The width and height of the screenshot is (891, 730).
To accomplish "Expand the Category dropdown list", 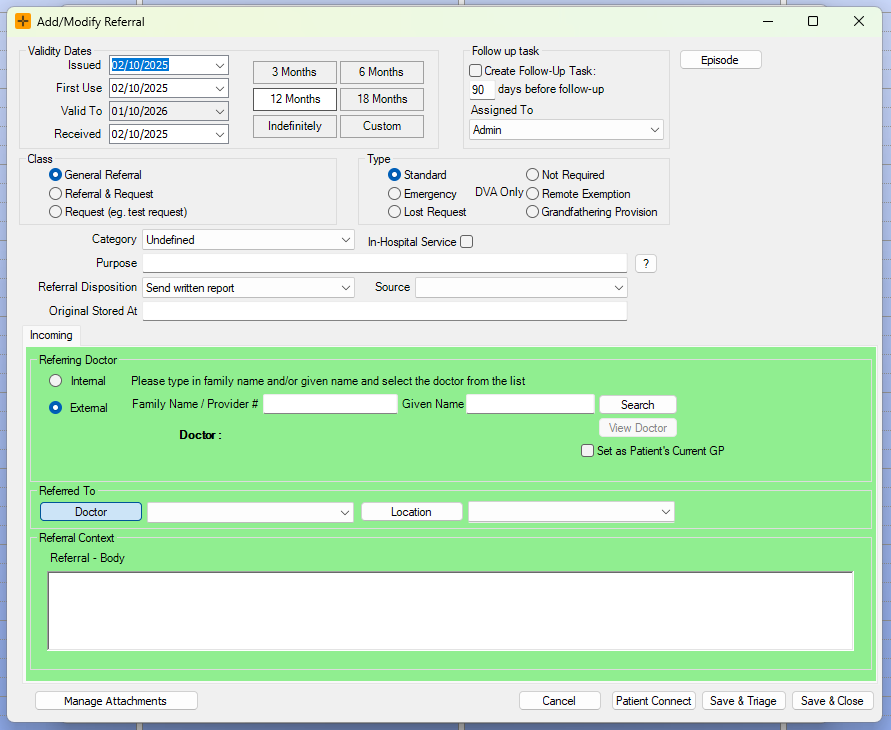I will [345, 240].
